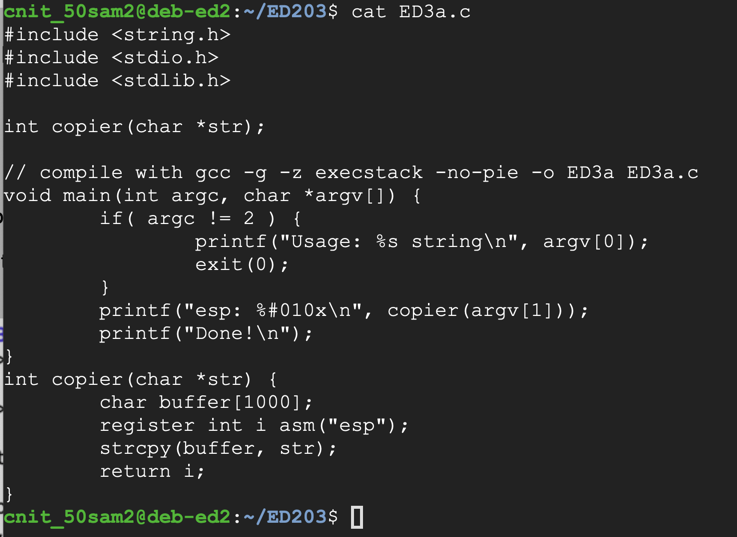Click the "#include <stdio.h>" line
The image size is (737, 537).
111,58
